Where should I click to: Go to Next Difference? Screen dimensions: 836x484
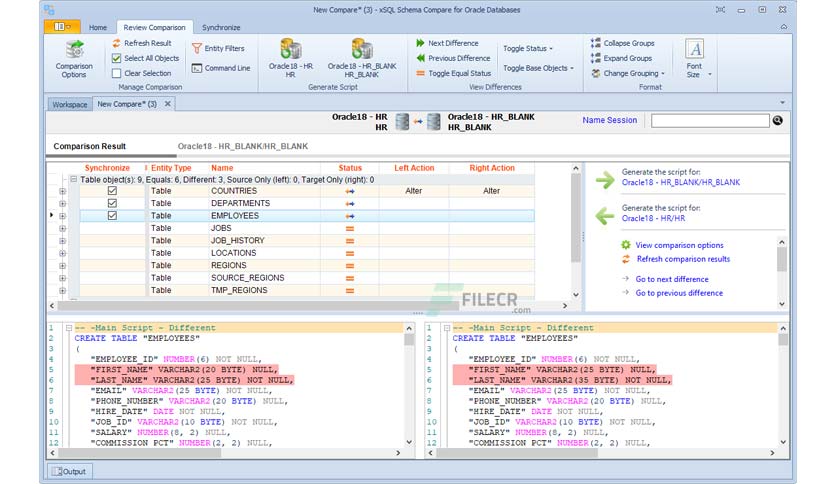[447, 43]
